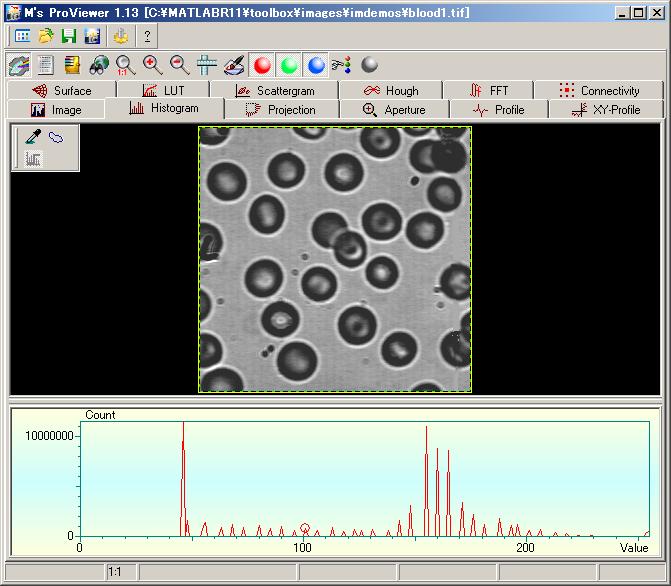The width and height of the screenshot is (671, 586).
Task: Switch to the Hough tab
Action: tap(392, 90)
